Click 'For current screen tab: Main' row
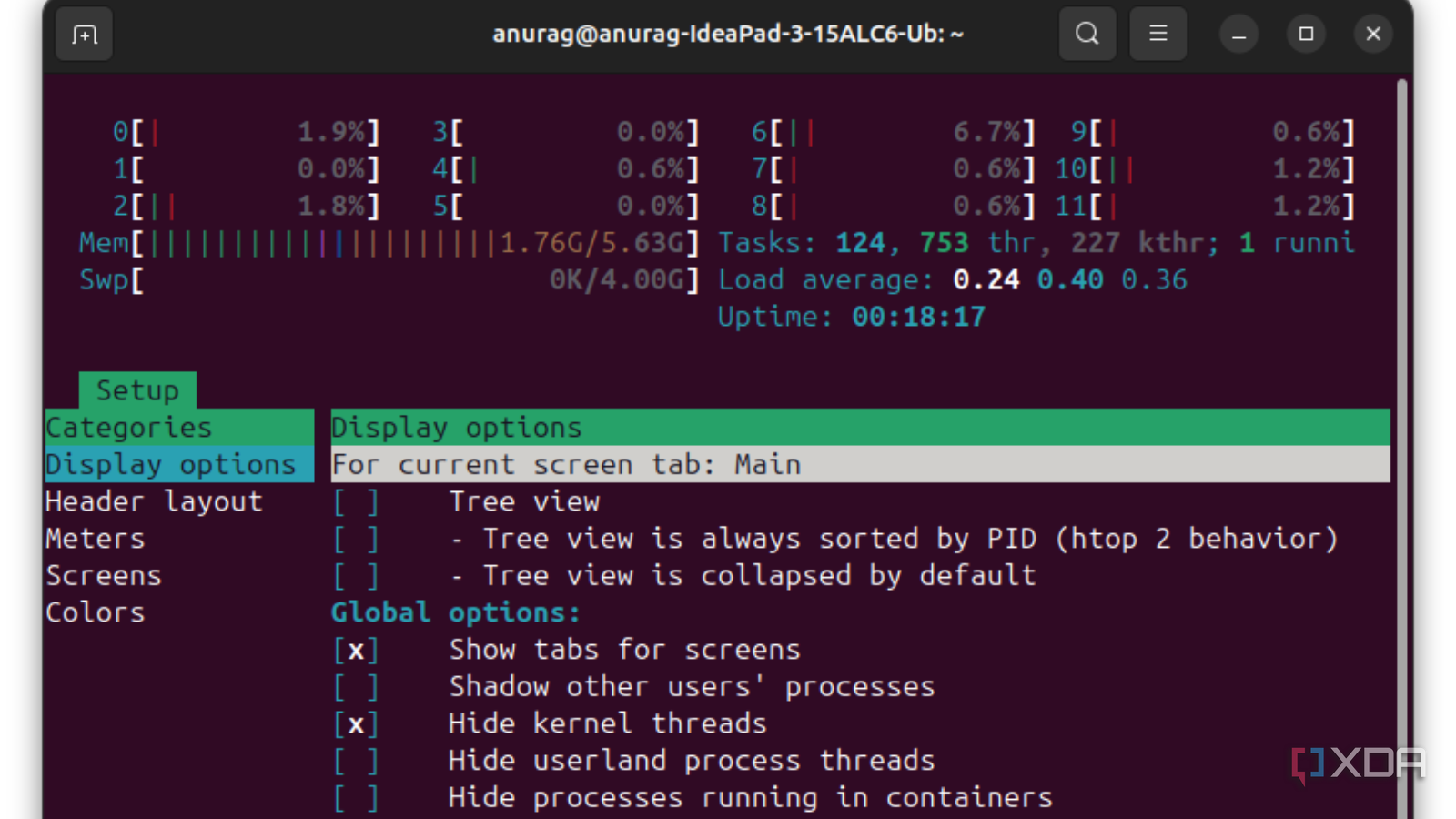Viewport: 1456px width, 819px height. point(860,465)
